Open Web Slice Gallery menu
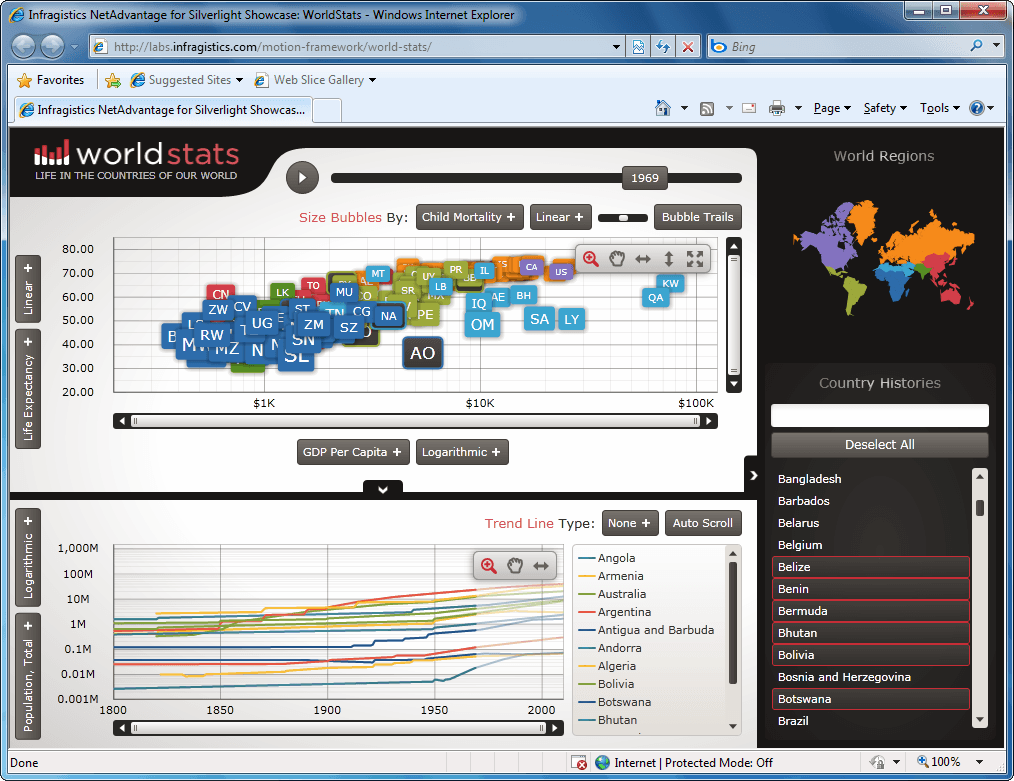 (316, 80)
